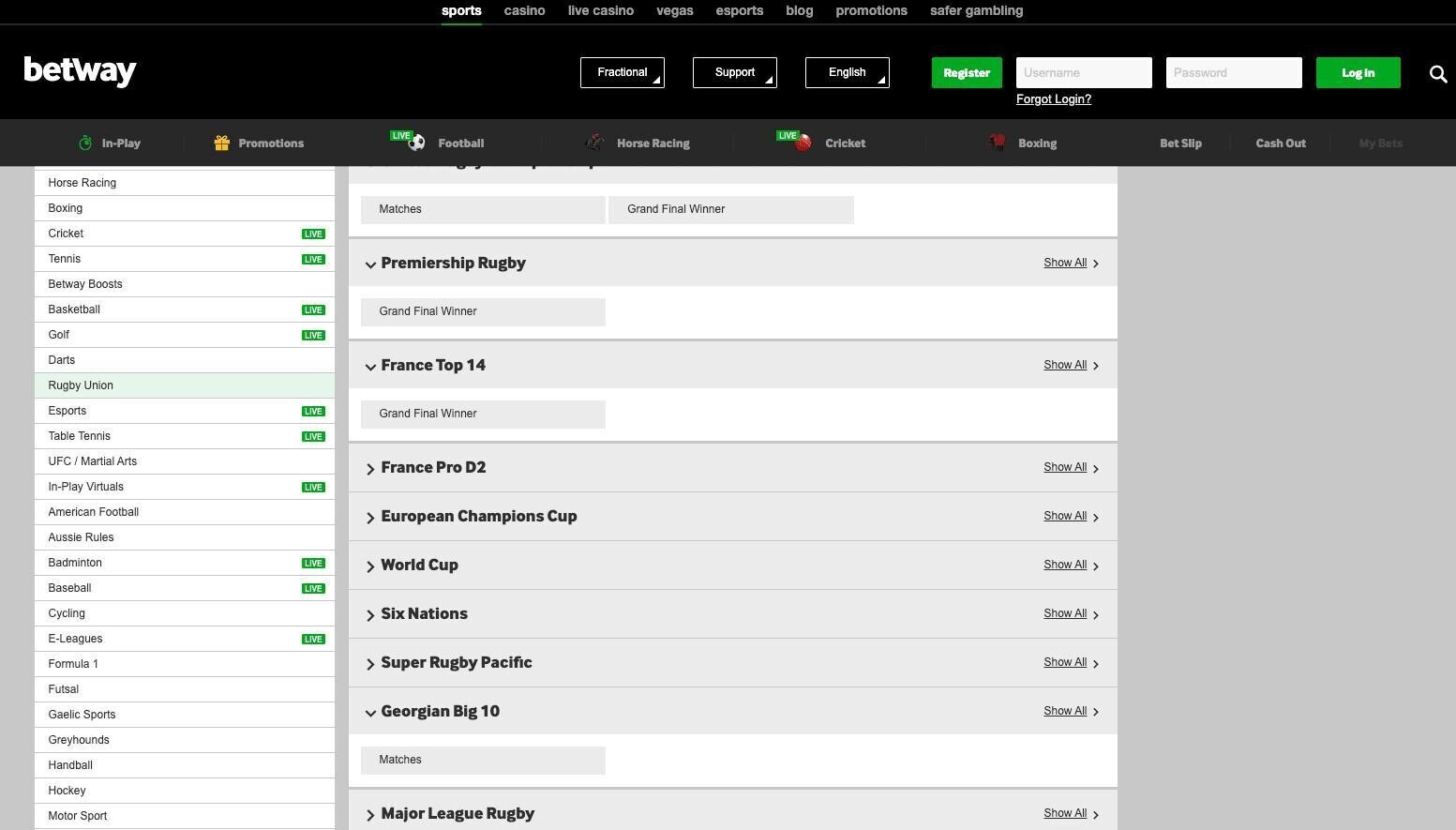
Task: Expand the World Cup section
Action: (x=370, y=566)
